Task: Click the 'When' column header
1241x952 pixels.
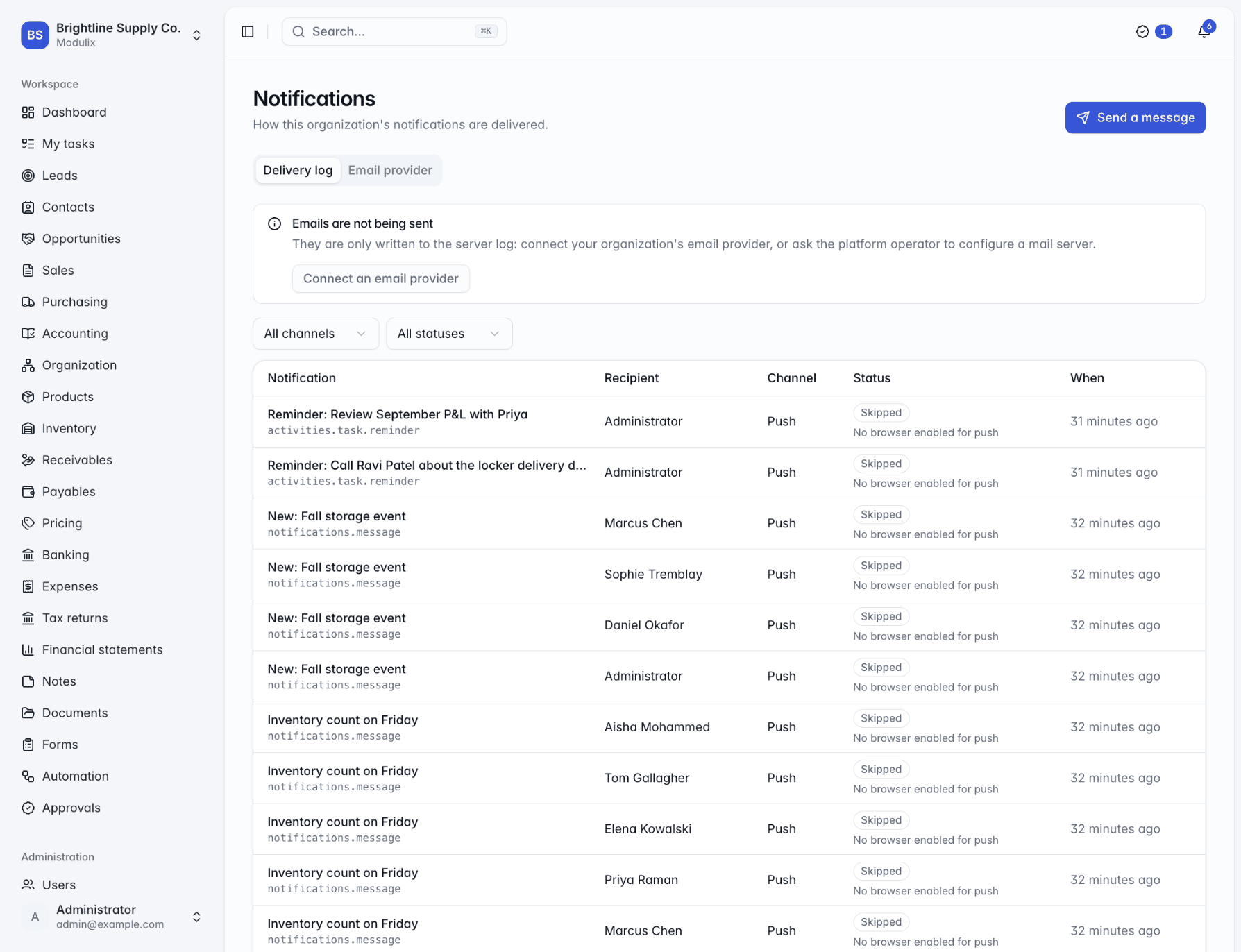Action: (x=1087, y=378)
